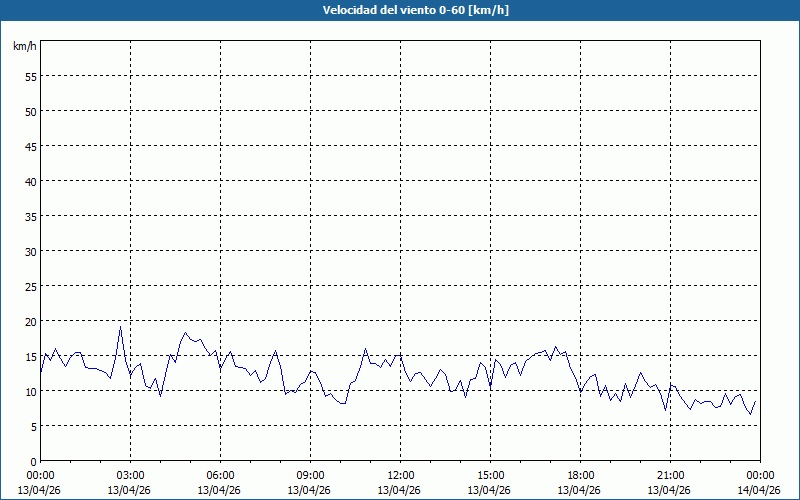The width and height of the screenshot is (800, 500).
Task: Select the 20 y-axis tick label
Action: pyautogui.click(x=30, y=321)
